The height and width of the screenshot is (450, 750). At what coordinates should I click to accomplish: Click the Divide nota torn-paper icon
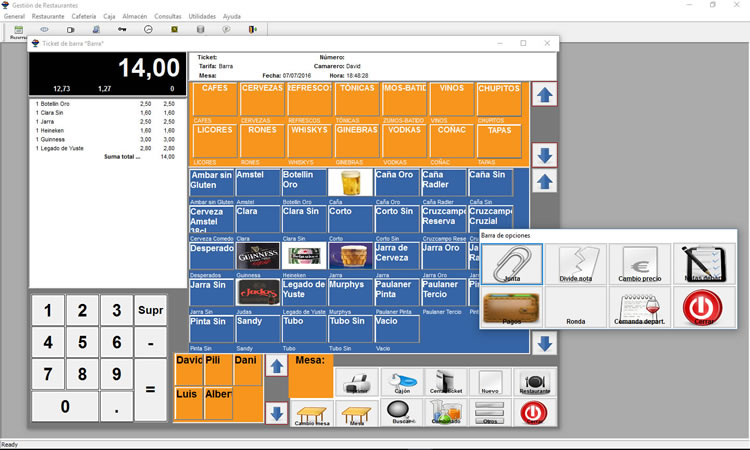576,264
